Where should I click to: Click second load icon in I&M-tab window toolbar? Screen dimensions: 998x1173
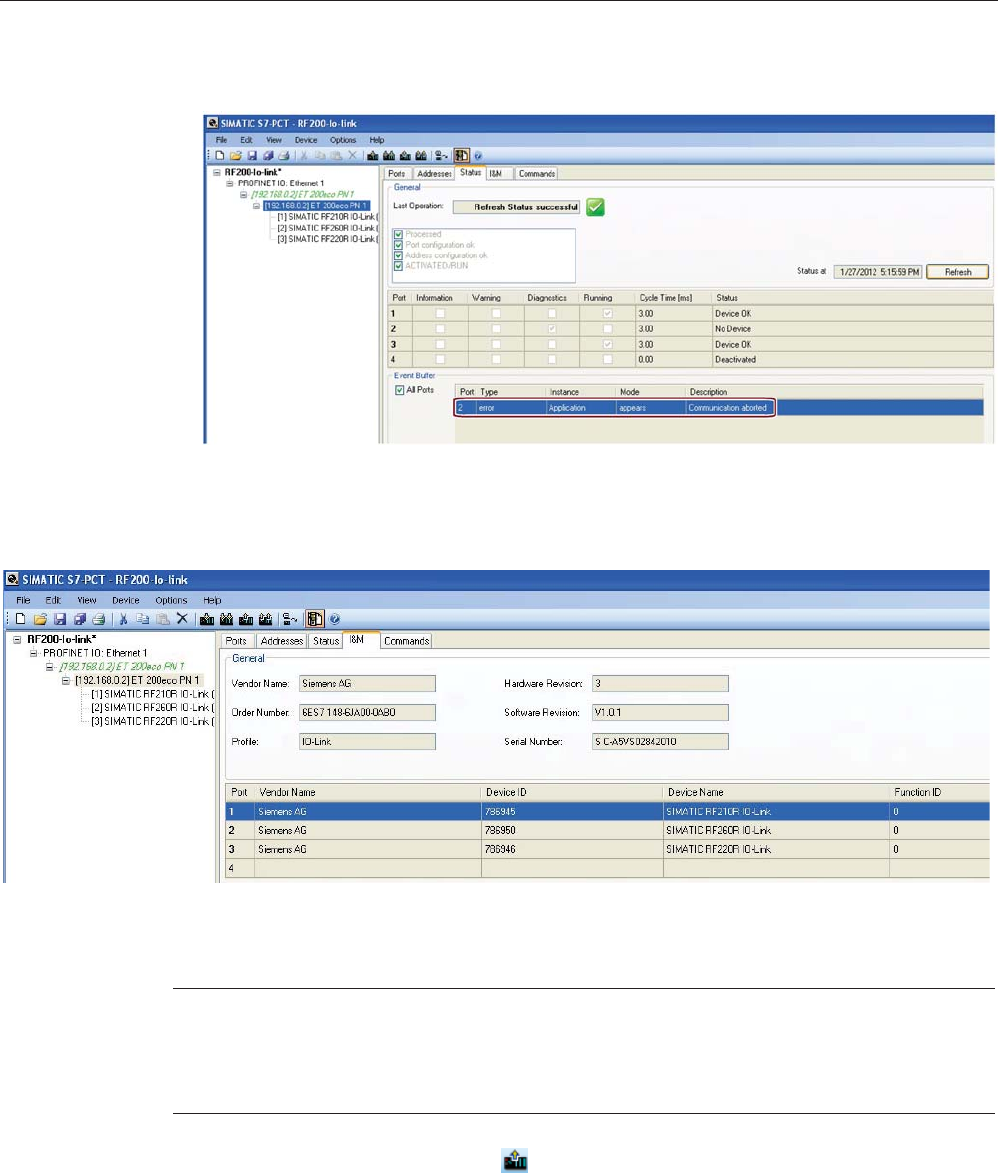227,619
